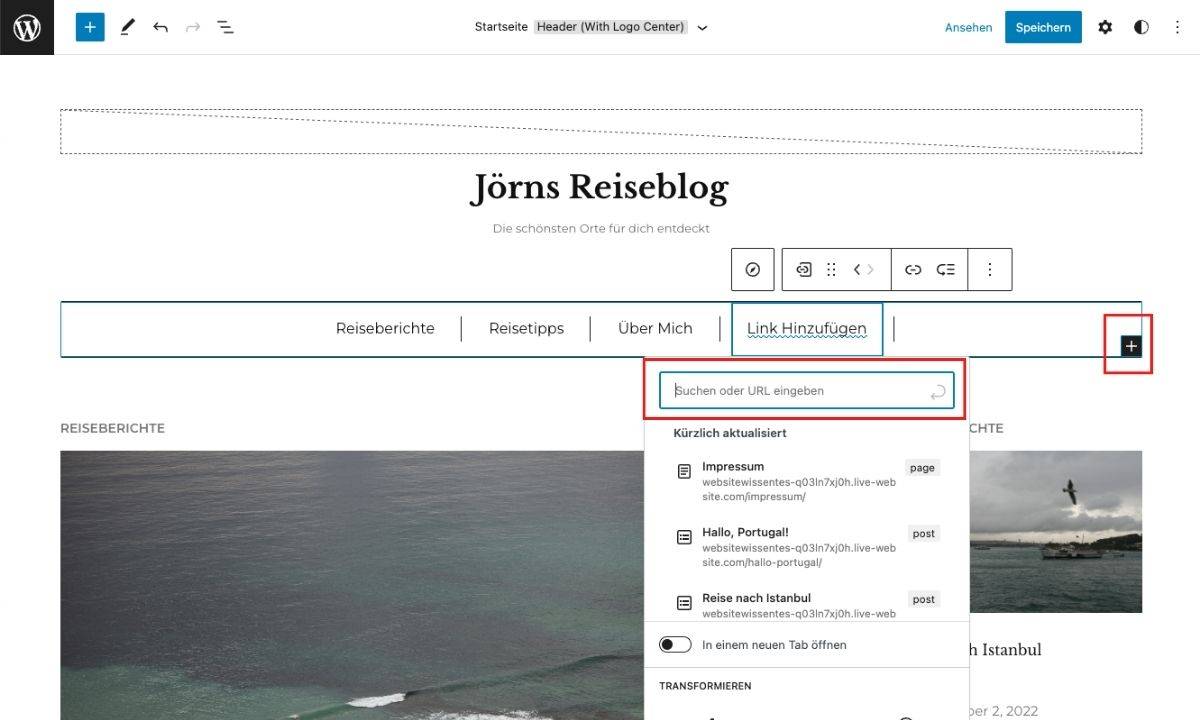Select the empty placeholder block above the title
The width and height of the screenshot is (1200, 720).
click(601, 131)
